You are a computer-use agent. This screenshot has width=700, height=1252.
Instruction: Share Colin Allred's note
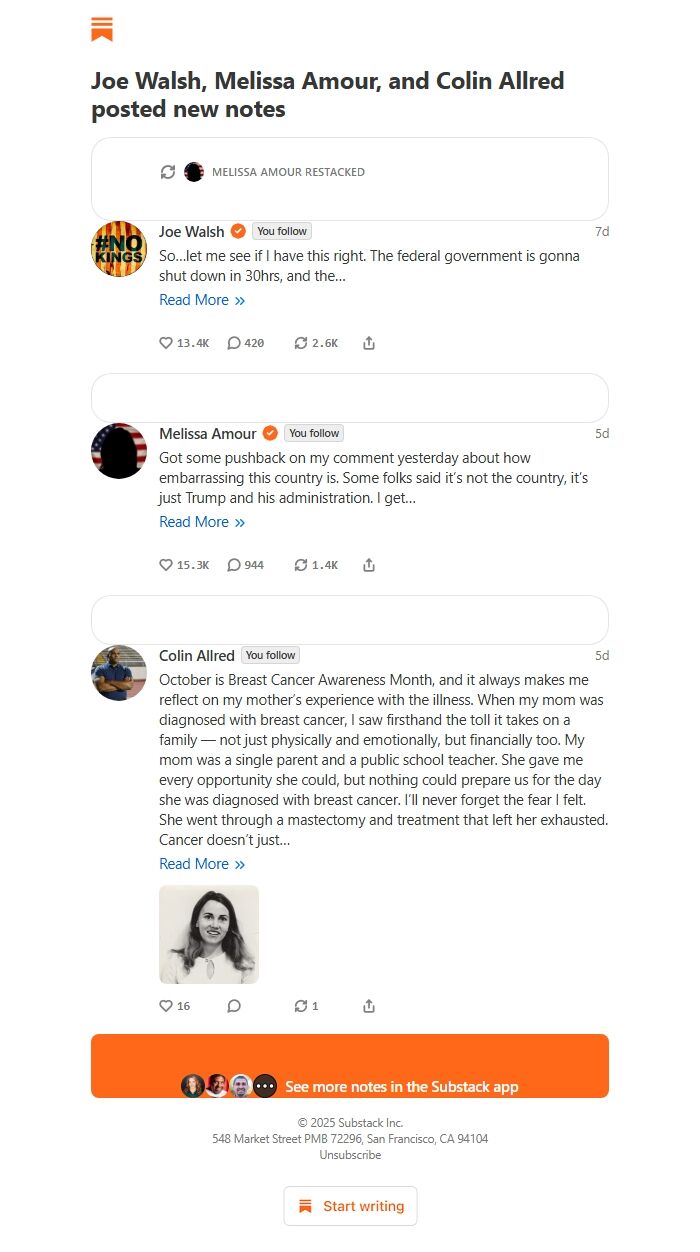coord(369,1006)
